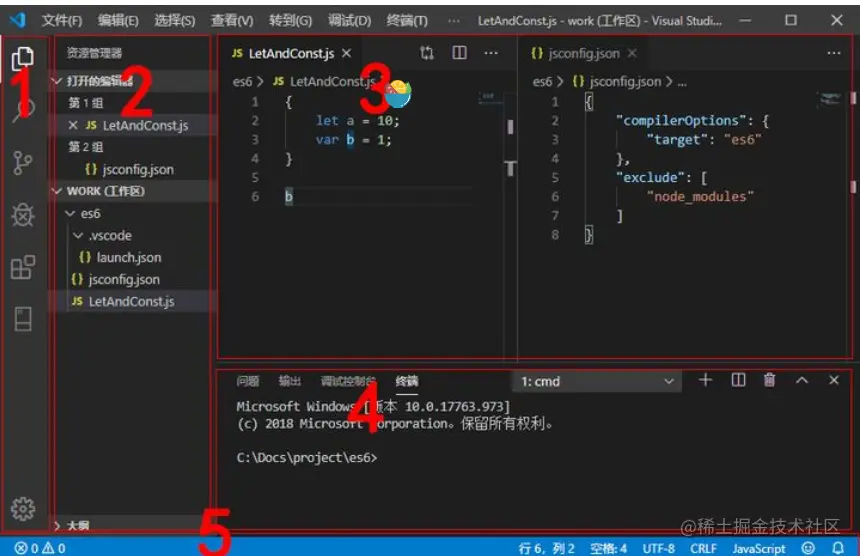Switch to the 输出 panel tab
This screenshot has width=860, height=556.
(x=290, y=381)
